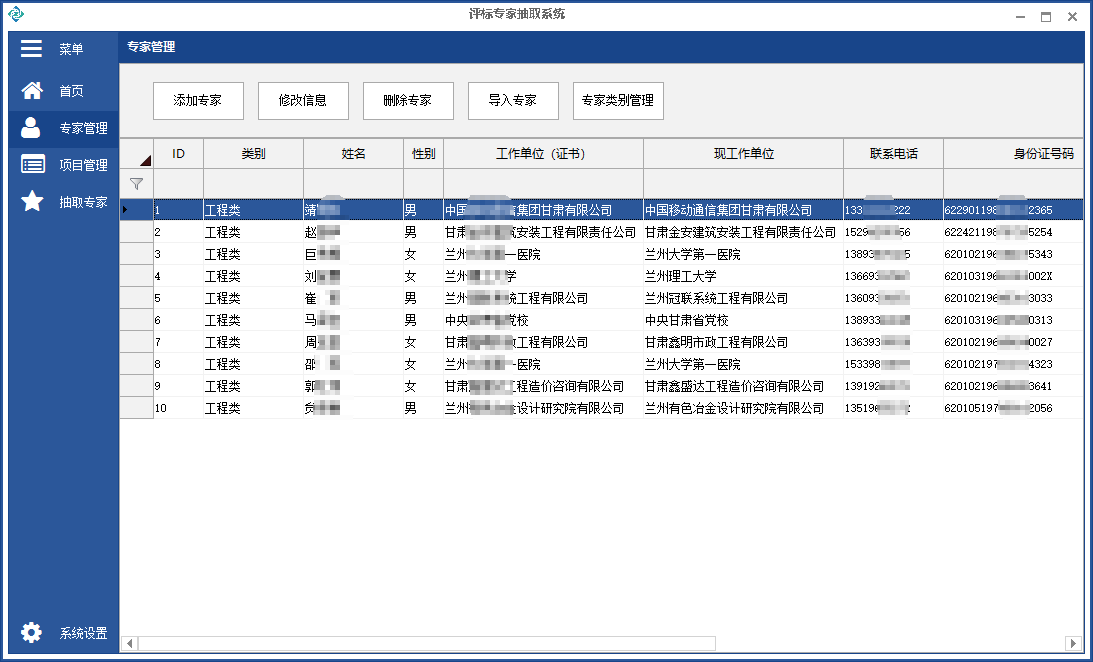Close the 评标专家抽取系统 window

coord(1072,17)
